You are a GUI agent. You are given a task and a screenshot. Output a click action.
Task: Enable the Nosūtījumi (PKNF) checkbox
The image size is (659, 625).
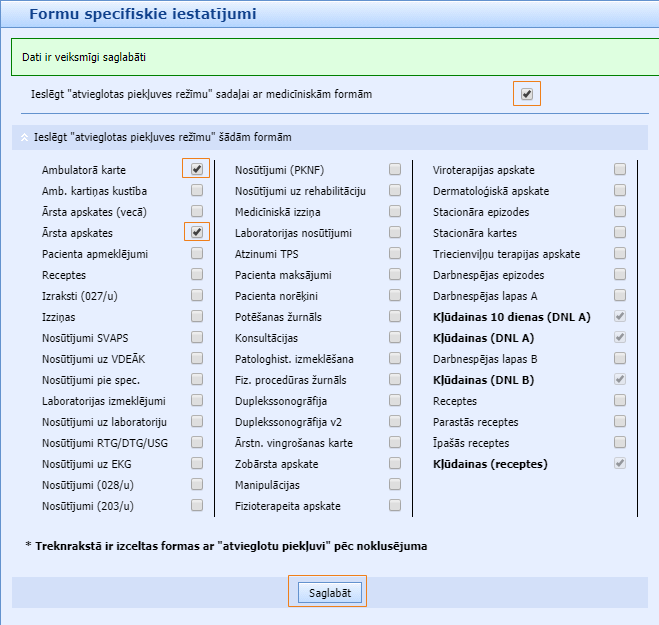(x=396, y=169)
